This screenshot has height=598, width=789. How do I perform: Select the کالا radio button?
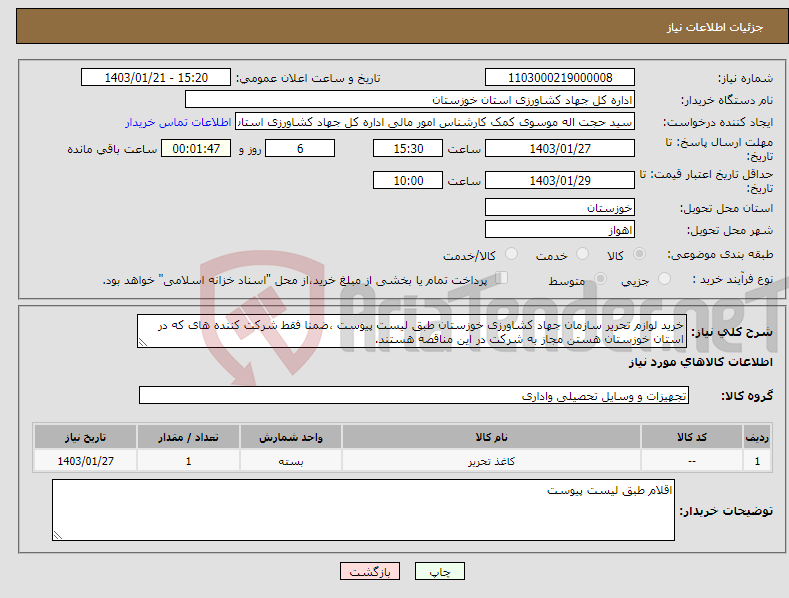click(639, 254)
